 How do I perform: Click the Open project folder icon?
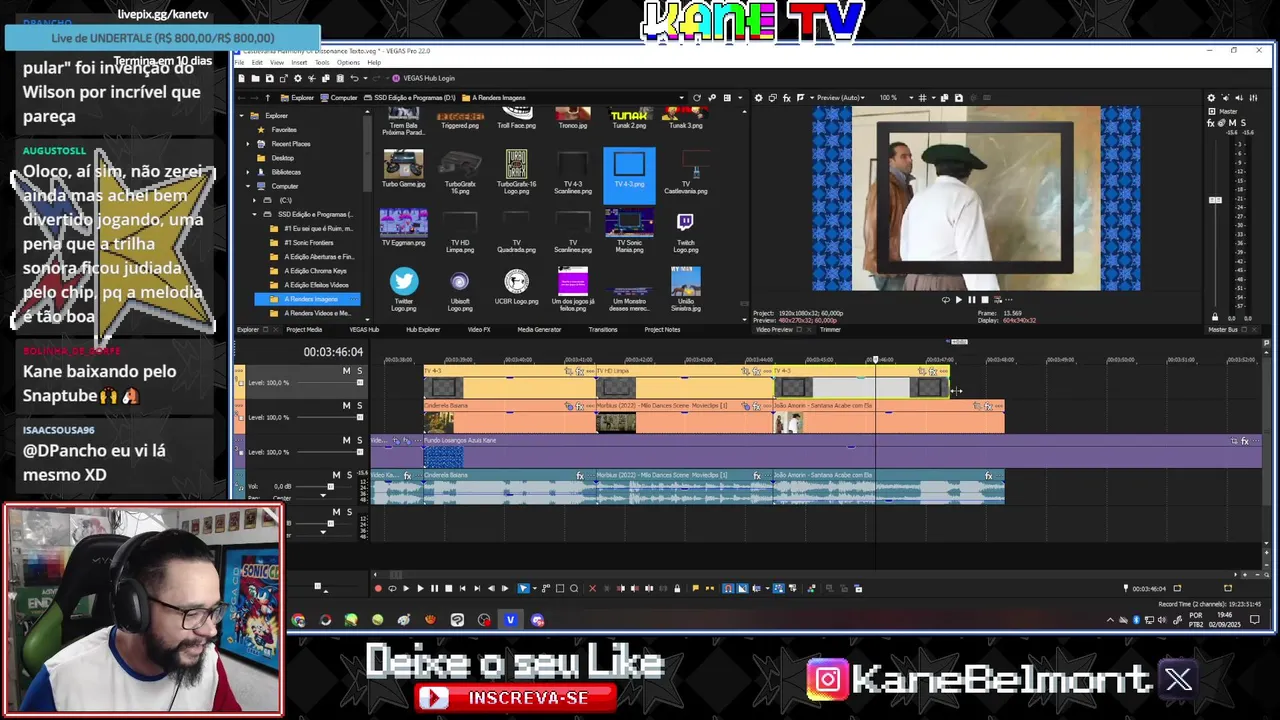tap(255, 78)
